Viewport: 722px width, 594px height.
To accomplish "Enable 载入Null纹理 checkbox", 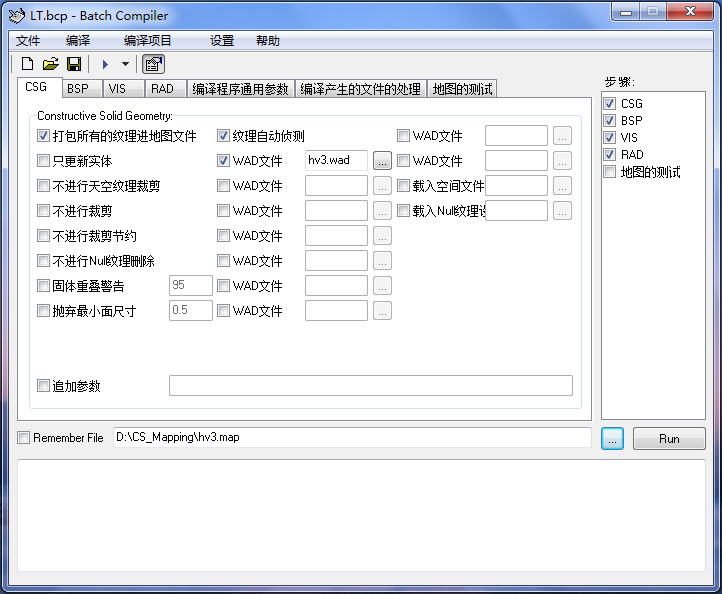I will point(403,211).
